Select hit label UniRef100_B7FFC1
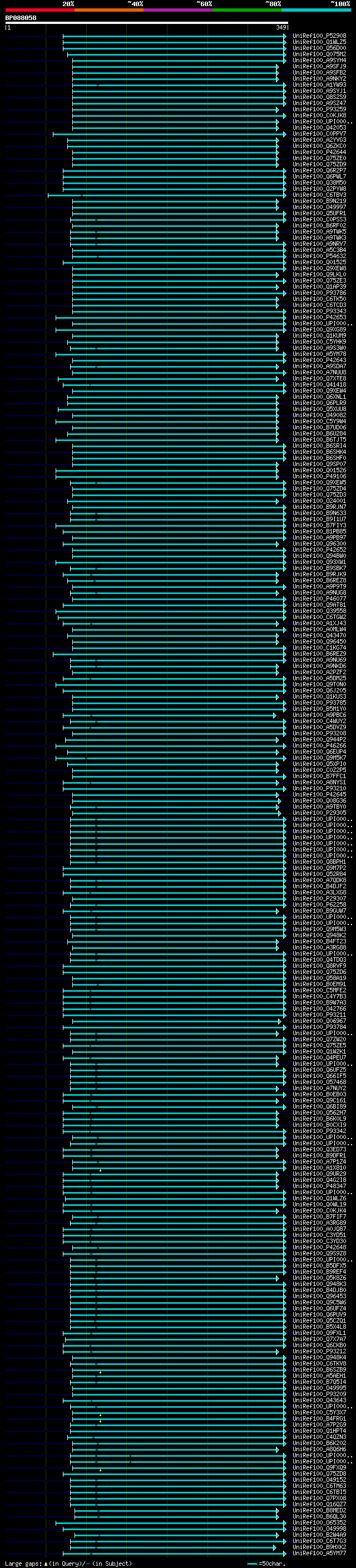The width and height of the screenshot is (356, 1568). [319, 776]
